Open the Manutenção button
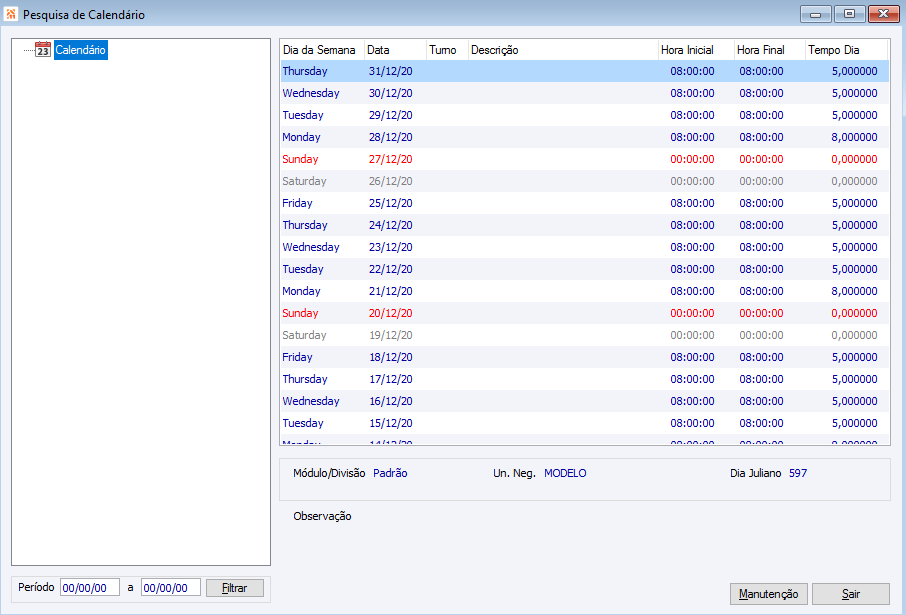 (768, 594)
